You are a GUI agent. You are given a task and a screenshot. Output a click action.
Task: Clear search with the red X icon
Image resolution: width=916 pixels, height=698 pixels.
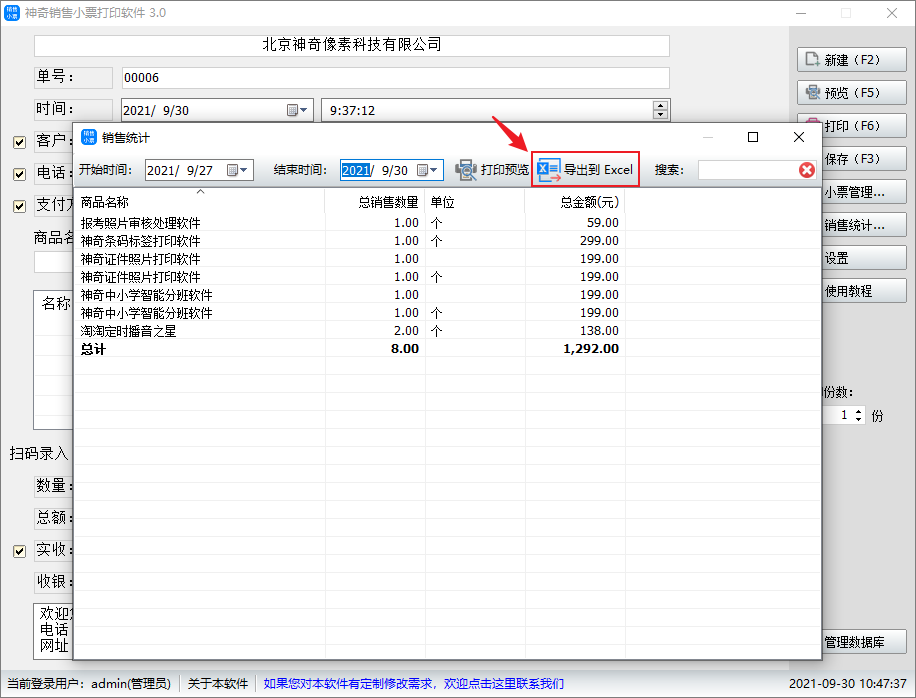pyautogui.click(x=807, y=170)
